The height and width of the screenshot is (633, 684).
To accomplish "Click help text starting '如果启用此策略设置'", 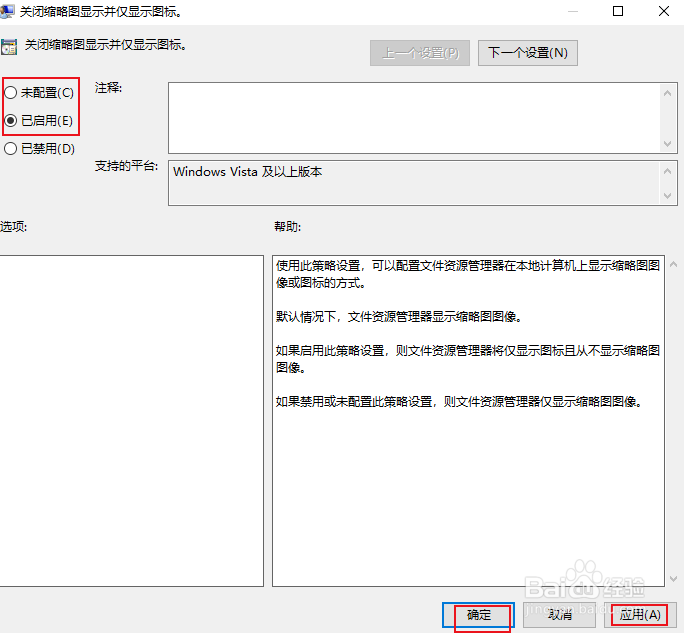I will (468, 359).
